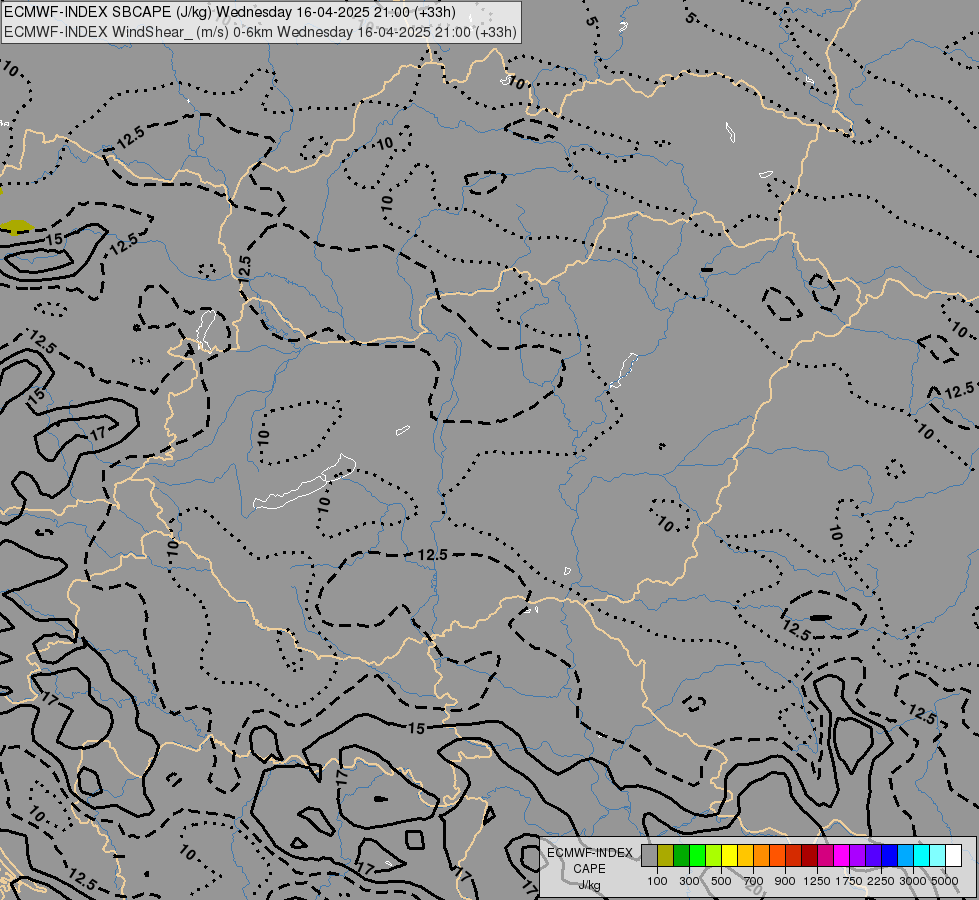This screenshot has height=900, width=979.
Task: Click the purple swatch after 1750
Action: click(x=857, y=856)
